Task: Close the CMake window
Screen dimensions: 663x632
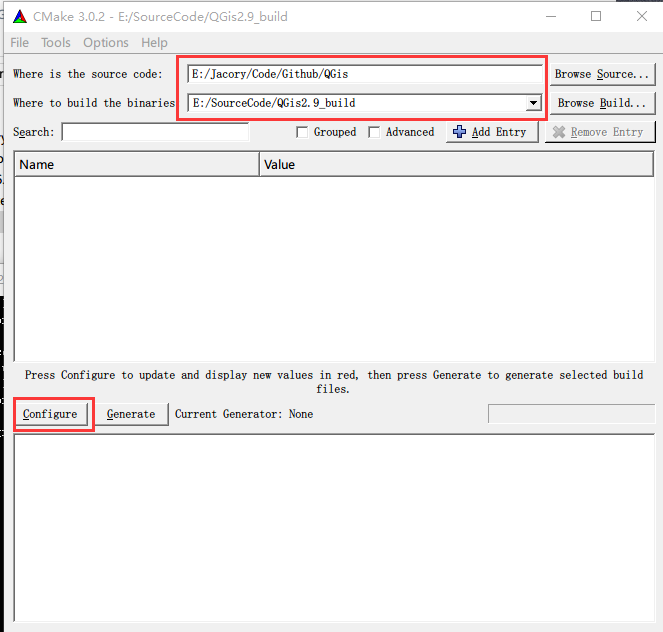Action: pyautogui.click(x=642, y=16)
